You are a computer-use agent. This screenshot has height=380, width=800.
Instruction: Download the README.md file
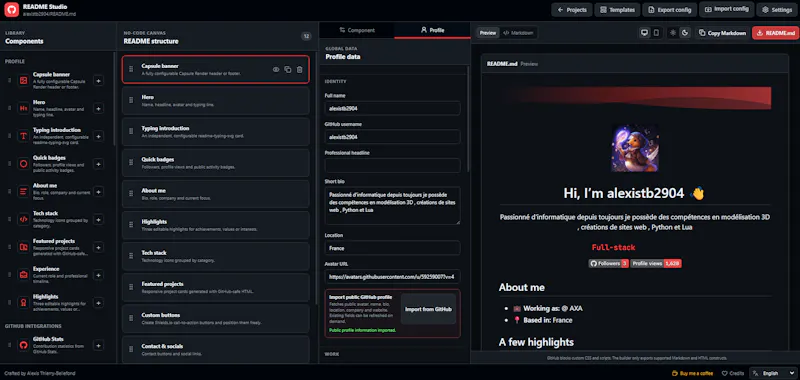pyautogui.click(x=775, y=33)
